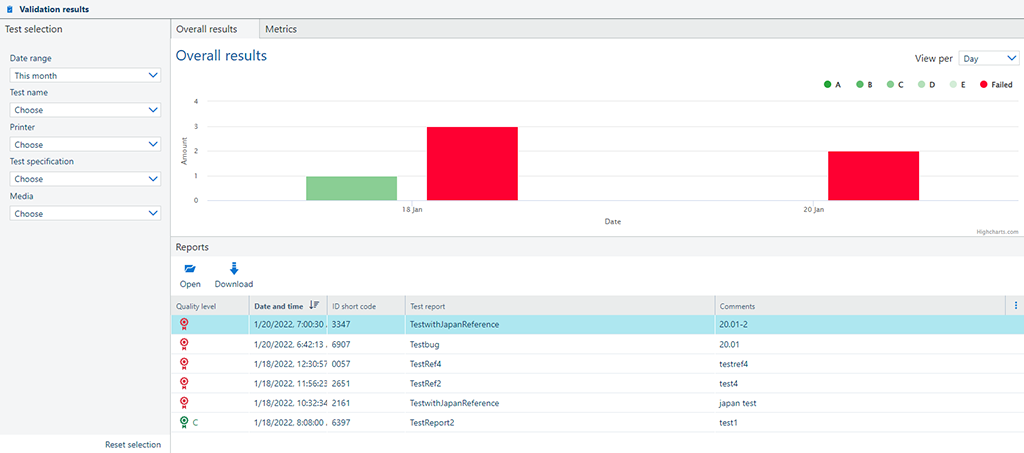Click the Download arrow icon
Viewport: 1024px width, 453px height.
(234, 269)
